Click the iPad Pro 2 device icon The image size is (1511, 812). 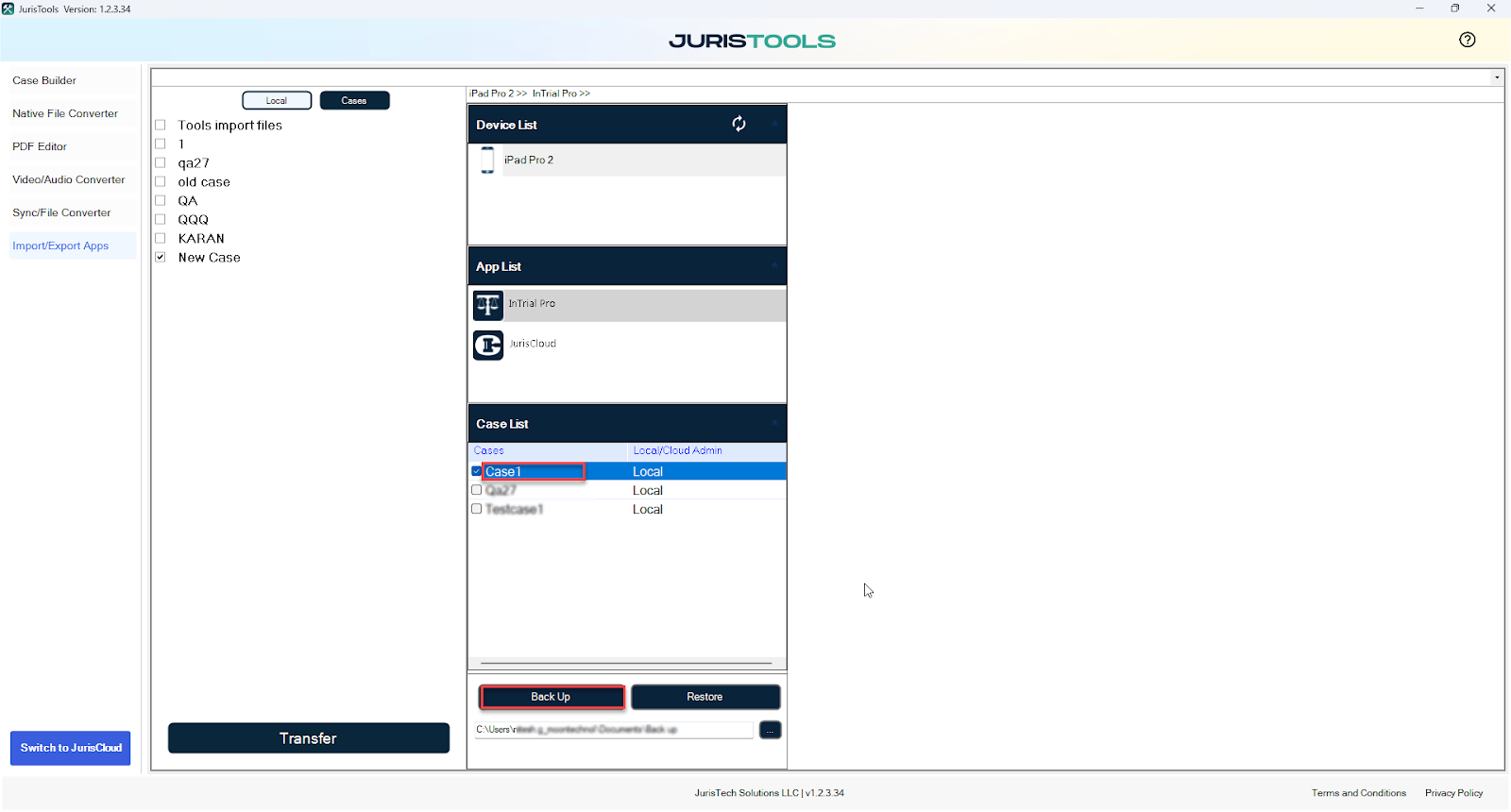pyautogui.click(x=487, y=160)
